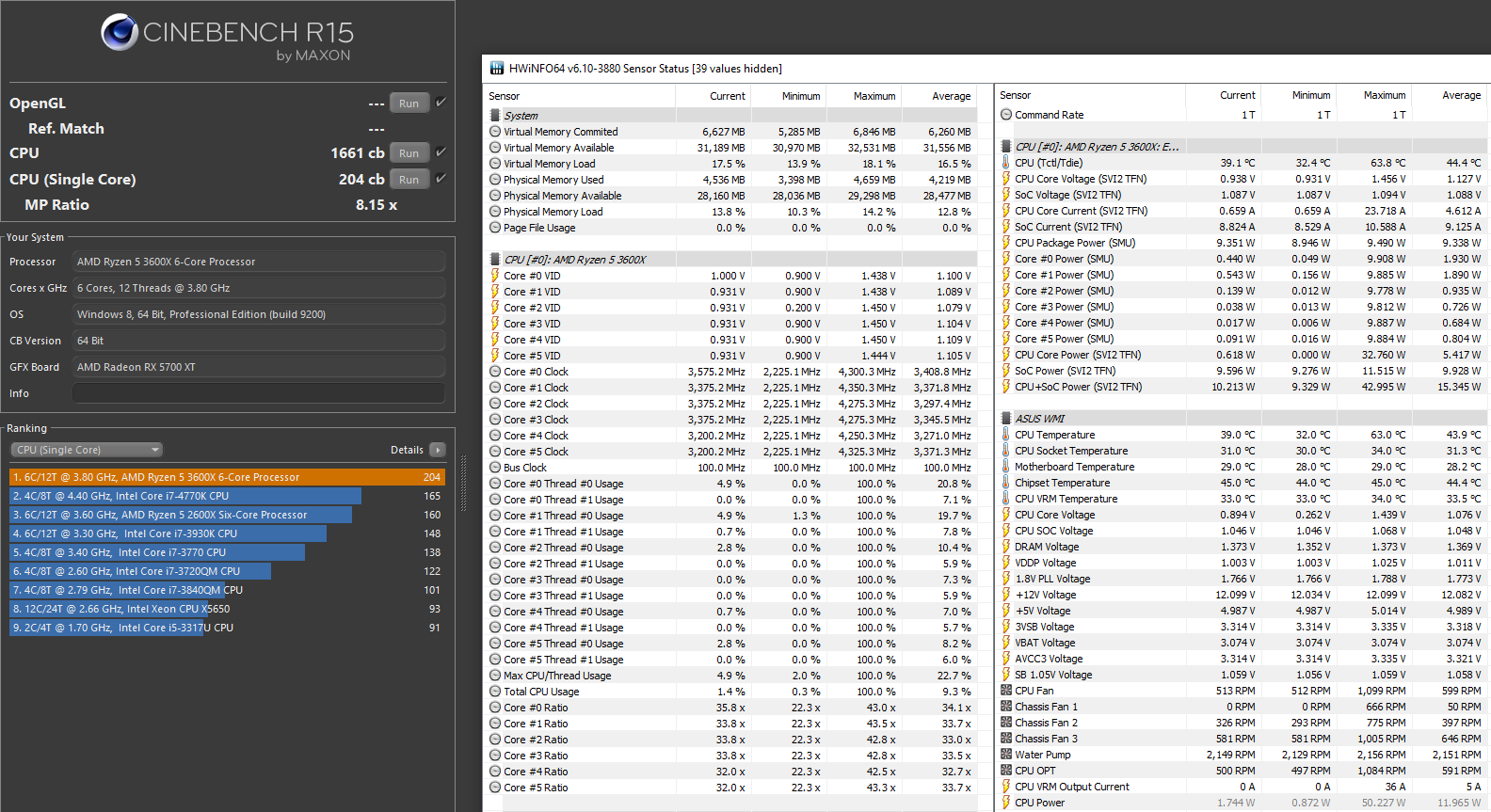This screenshot has height=812, width=1491.
Task: Click Core #5 VID voltage icon
Action: [x=495, y=356]
